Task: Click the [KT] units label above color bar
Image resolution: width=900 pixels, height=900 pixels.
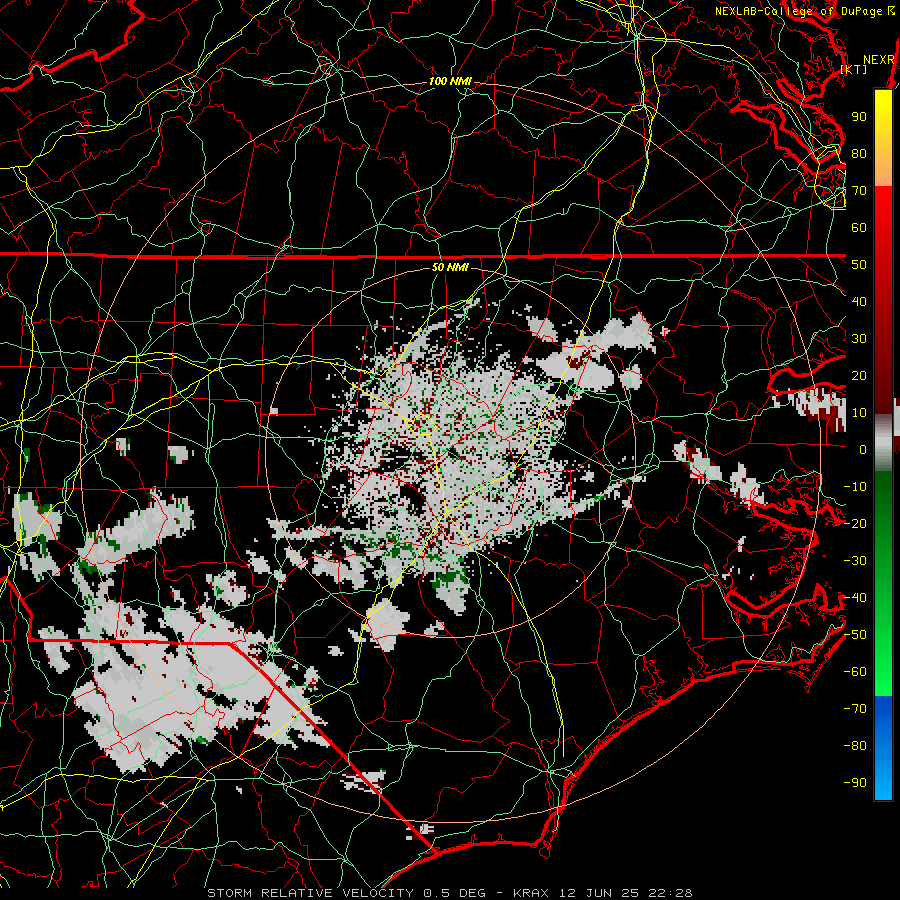Action: [x=854, y=69]
